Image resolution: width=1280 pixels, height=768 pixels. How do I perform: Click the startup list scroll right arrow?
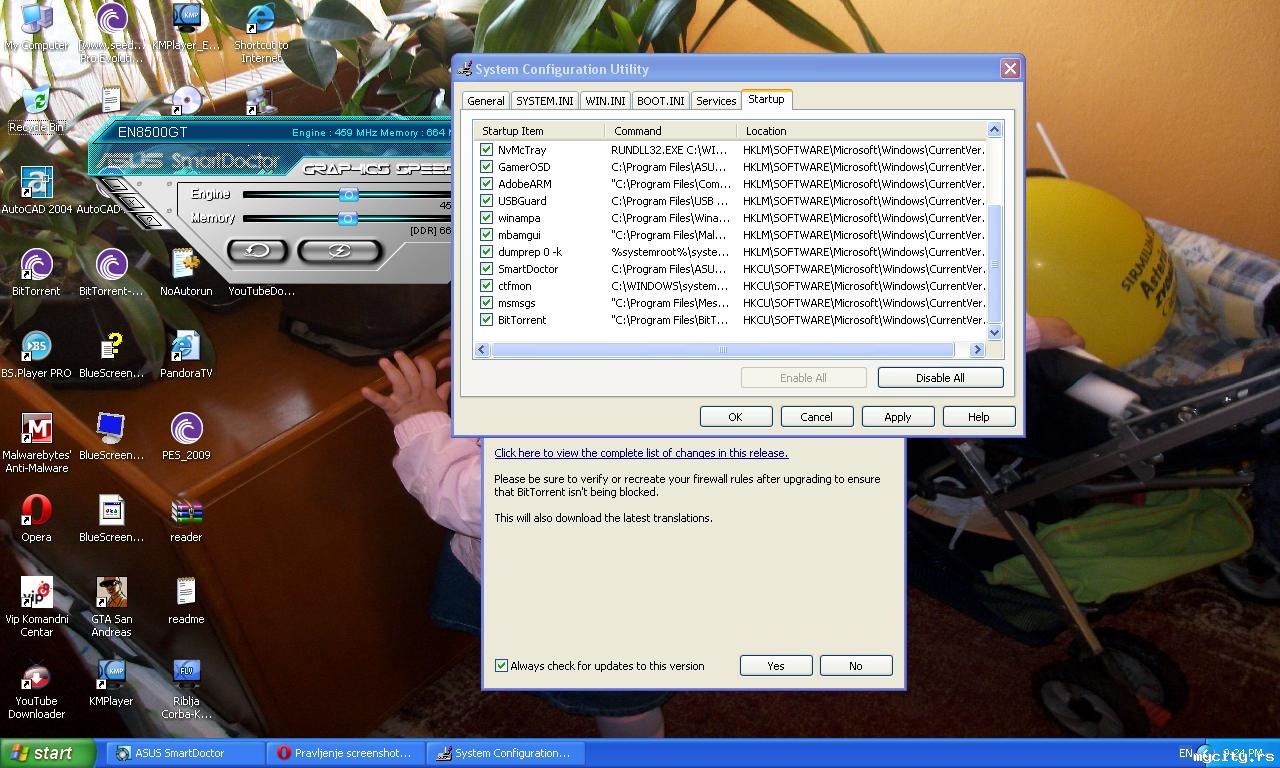[977, 350]
